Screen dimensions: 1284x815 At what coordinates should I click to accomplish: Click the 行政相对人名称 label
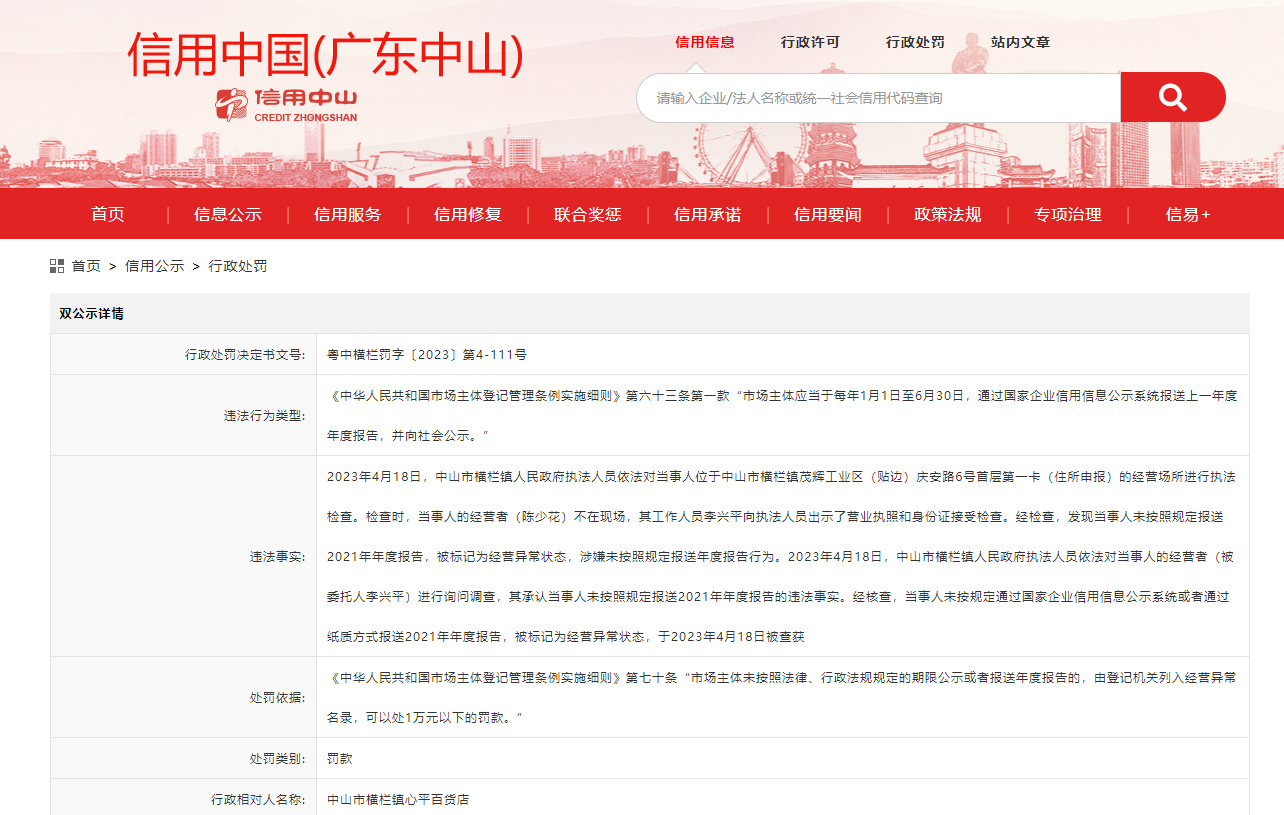point(258,799)
